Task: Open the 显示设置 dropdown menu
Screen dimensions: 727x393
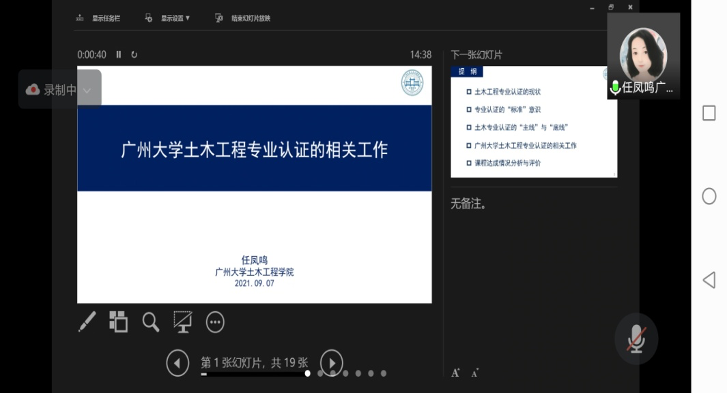Action: coord(168,18)
